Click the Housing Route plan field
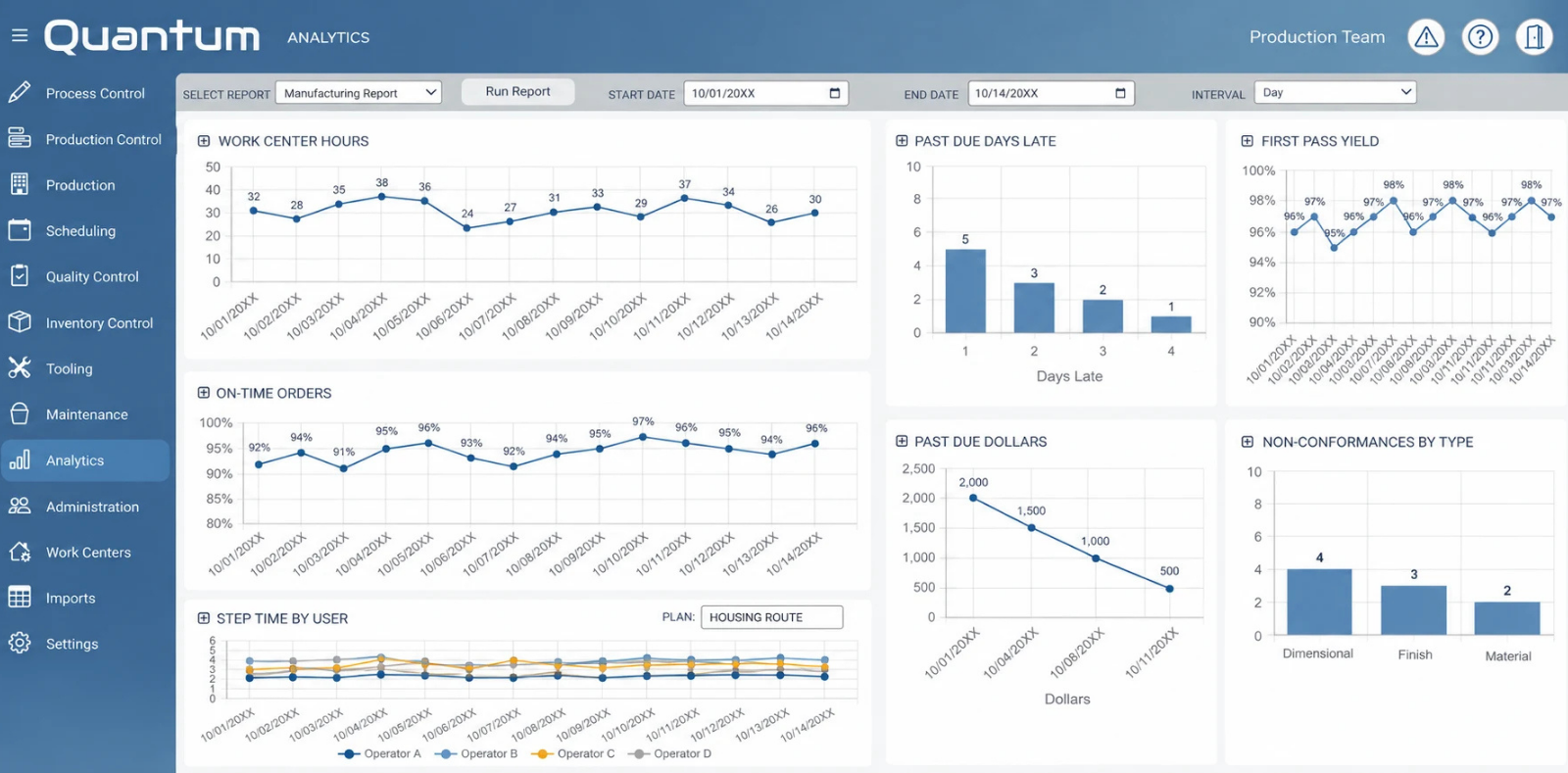This screenshot has width=1568, height=773. coord(772,617)
